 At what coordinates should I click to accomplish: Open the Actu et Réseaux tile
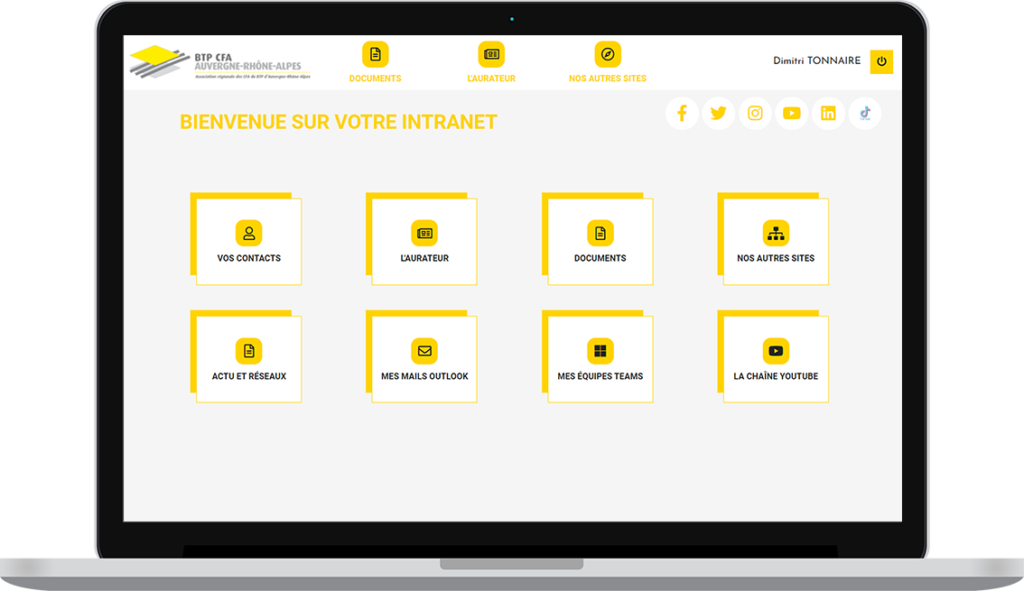coord(249,360)
